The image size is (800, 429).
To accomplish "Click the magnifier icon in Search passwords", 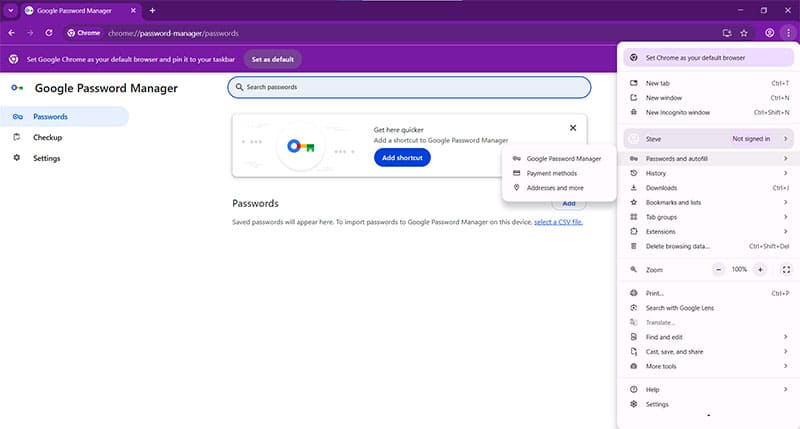I will (x=239, y=87).
